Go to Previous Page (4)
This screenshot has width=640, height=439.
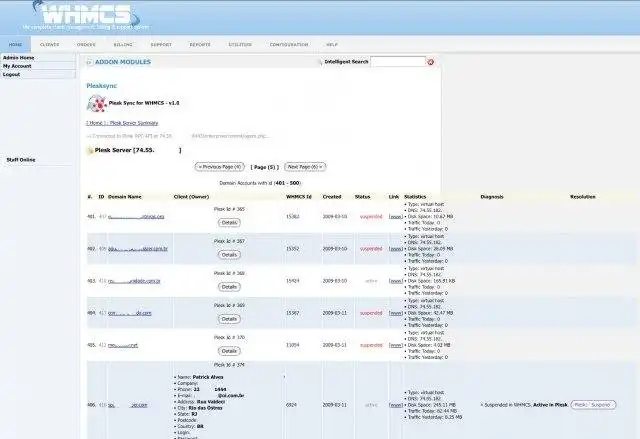(x=220, y=167)
